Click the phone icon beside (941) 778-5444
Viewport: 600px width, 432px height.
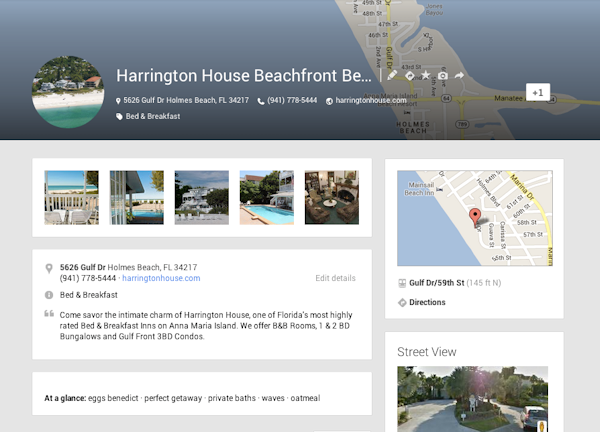(x=261, y=101)
